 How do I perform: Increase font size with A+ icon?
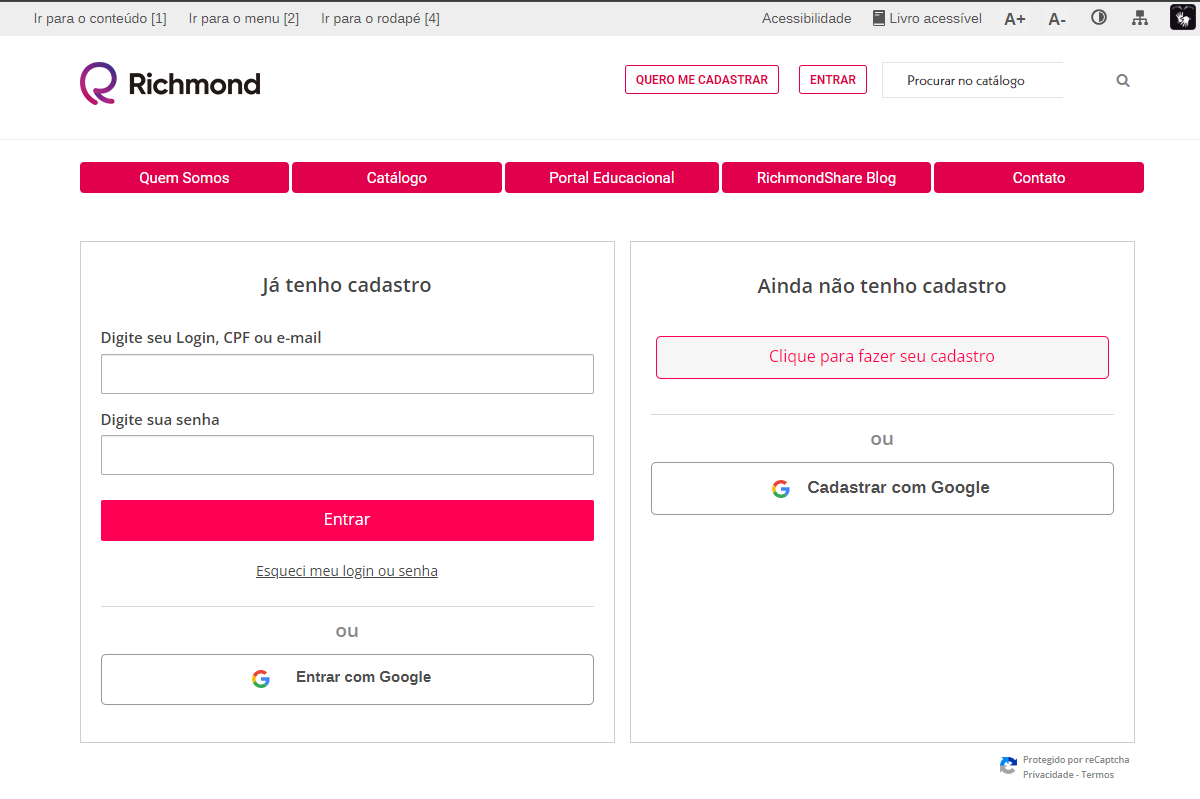1015,19
